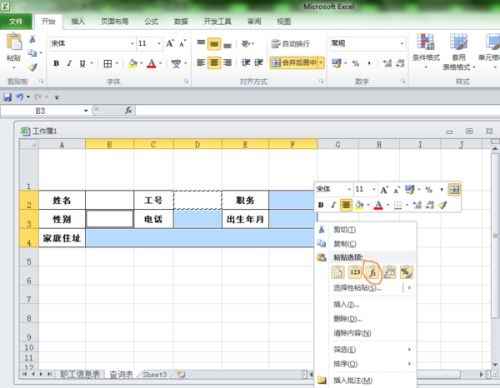Switch to the Formulas tab
This screenshot has width=500, height=388.
pyautogui.click(x=151, y=21)
